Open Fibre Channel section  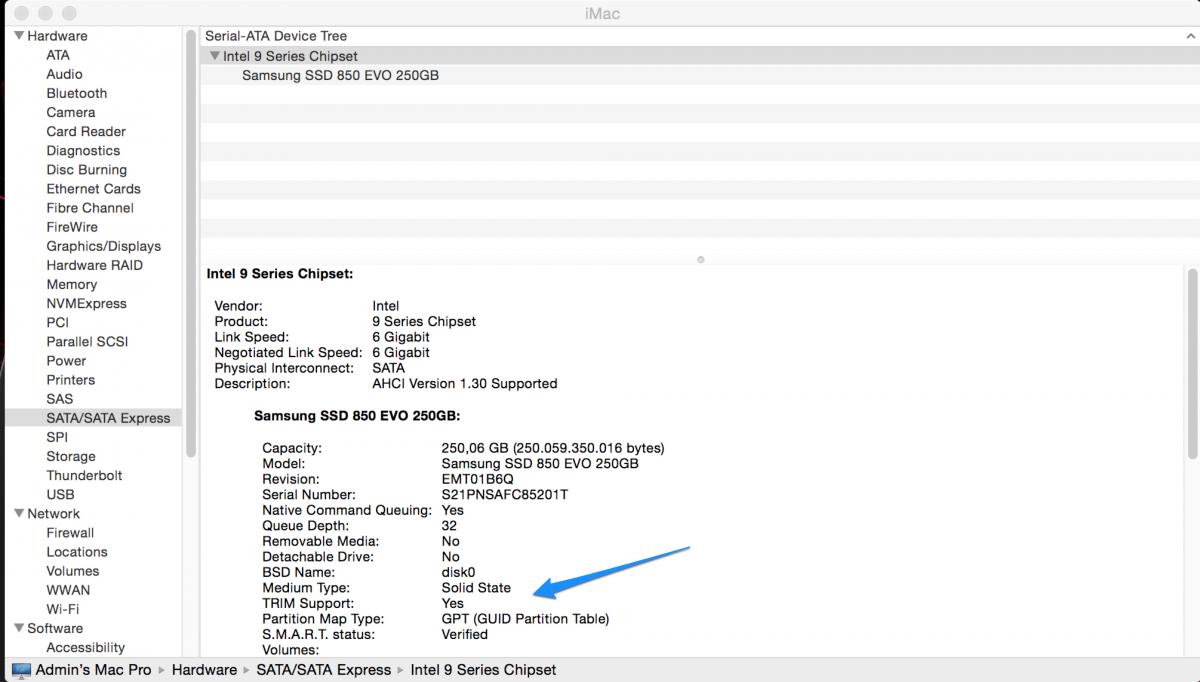(x=90, y=207)
